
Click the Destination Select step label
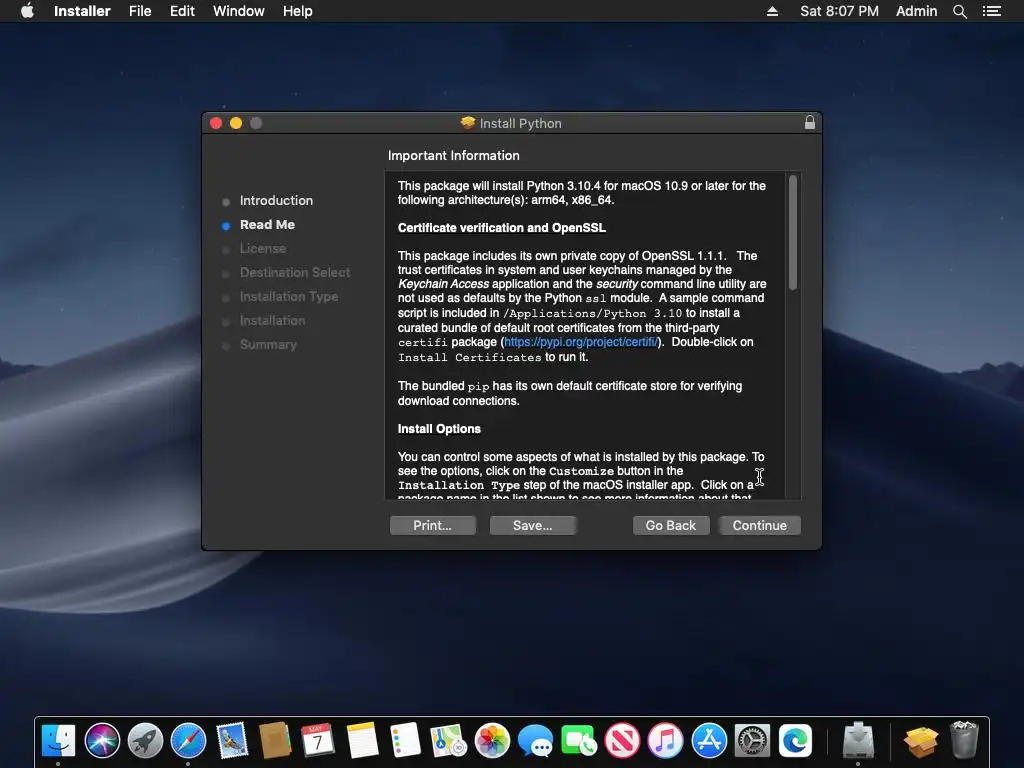(x=295, y=272)
